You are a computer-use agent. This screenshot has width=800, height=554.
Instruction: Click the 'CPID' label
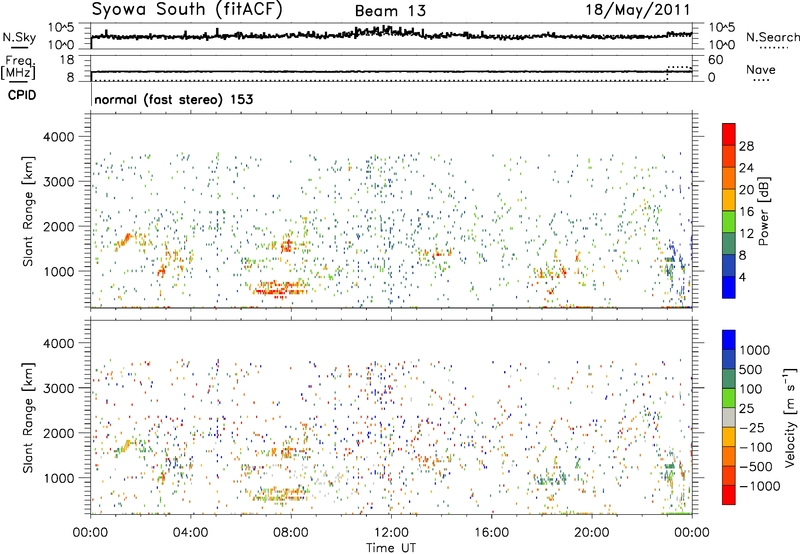tap(22, 95)
